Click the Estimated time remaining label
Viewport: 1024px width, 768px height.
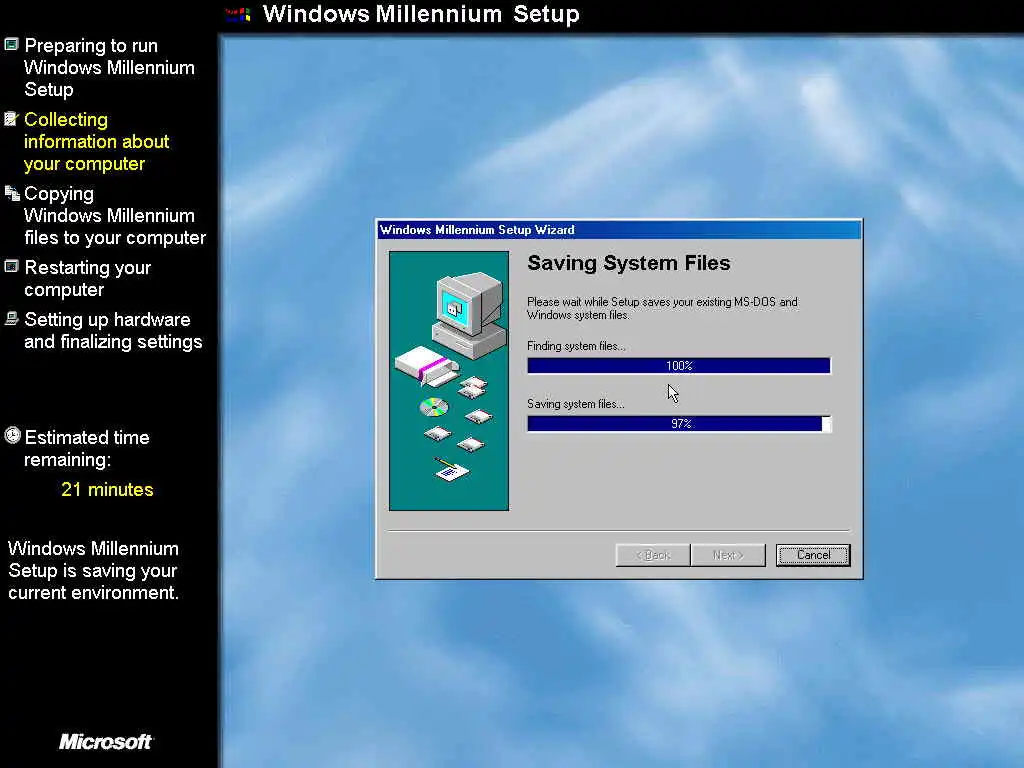pos(87,449)
